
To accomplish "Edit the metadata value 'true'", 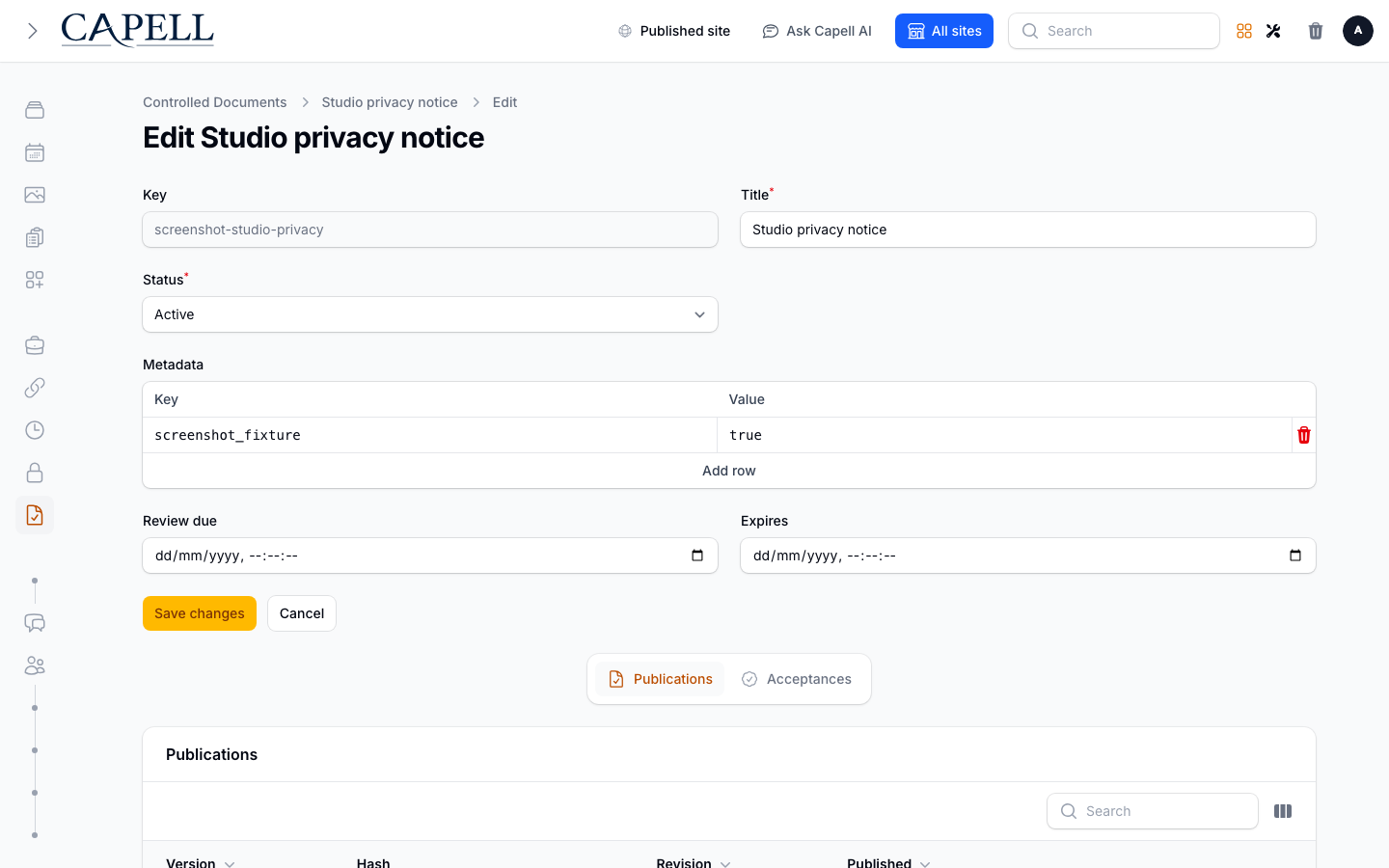I will [x=1004, y=435].
